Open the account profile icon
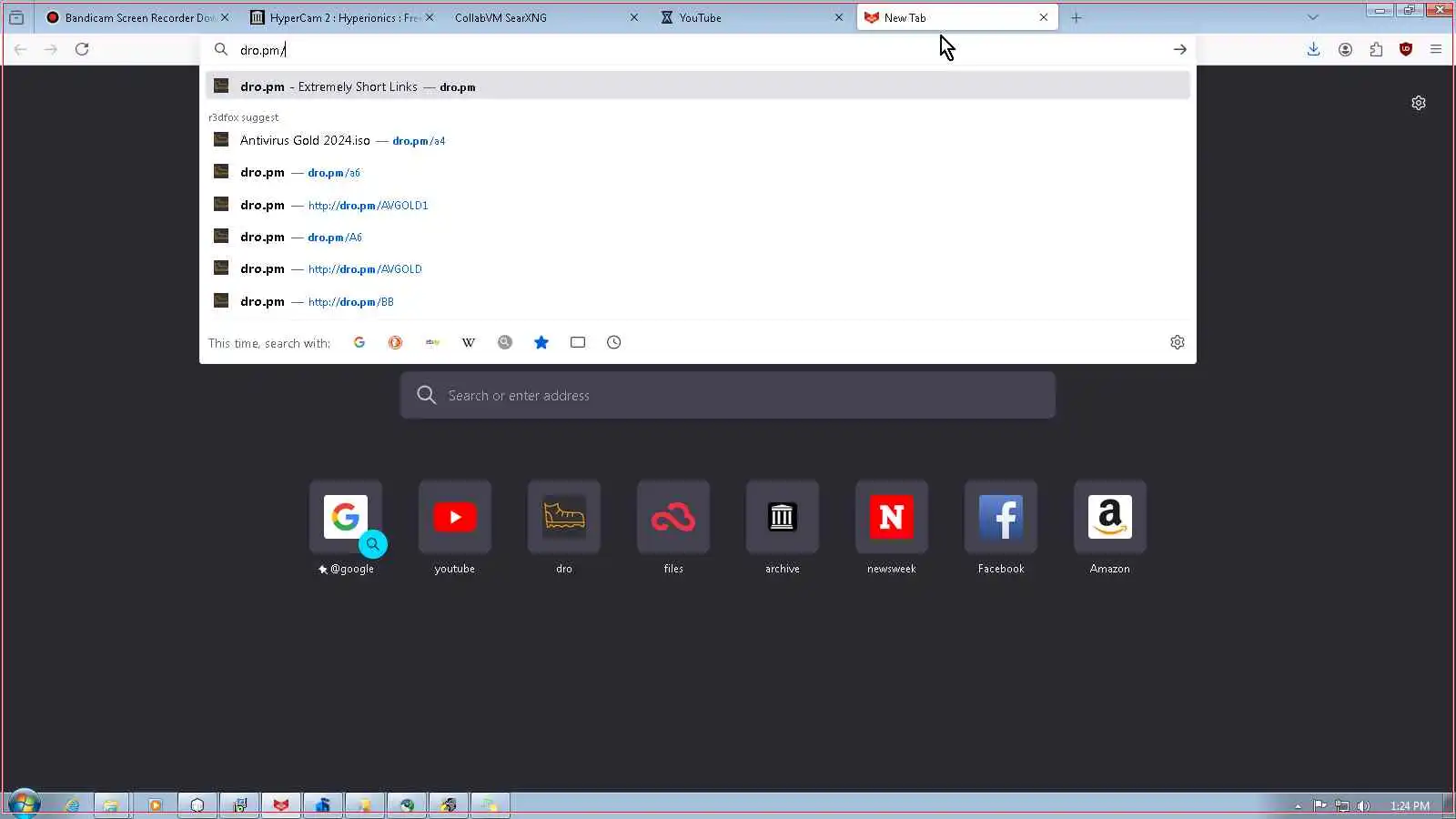 [x=1345, y=50]
